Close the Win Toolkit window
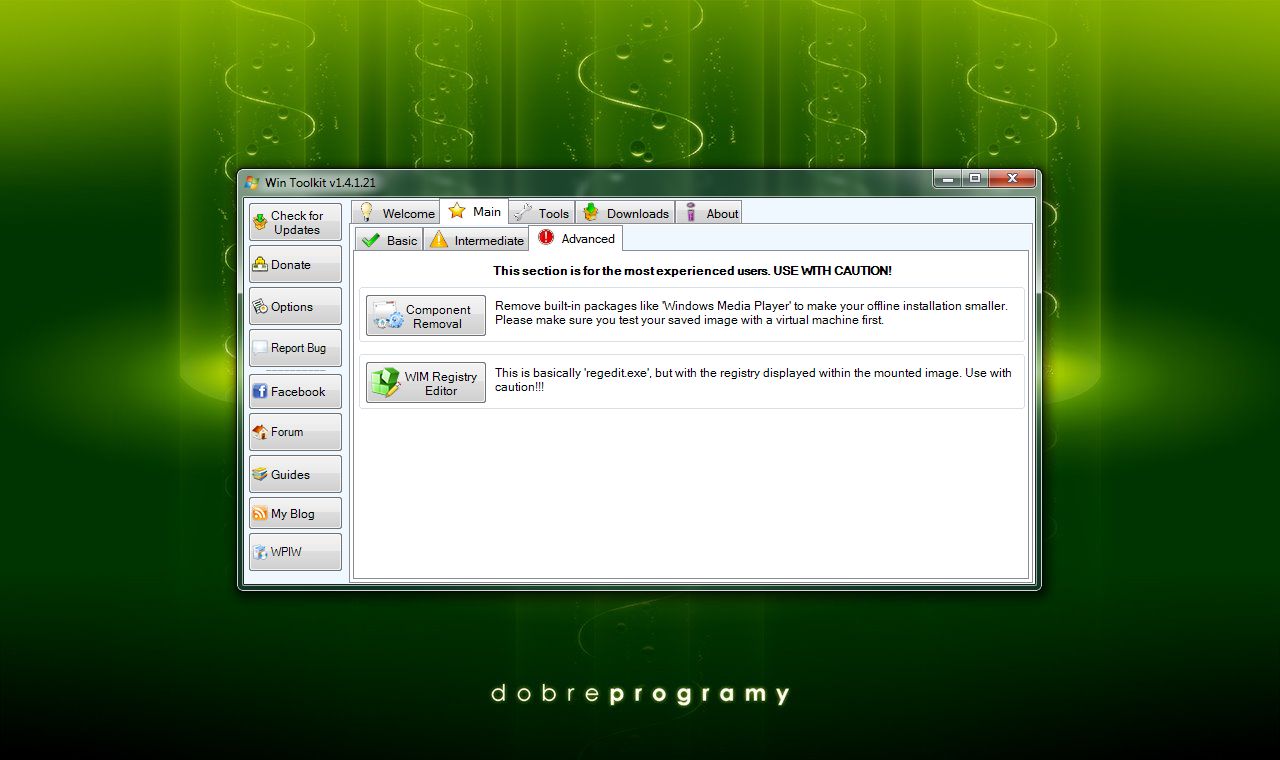The height and width of the screenshot is (760, 1280). [x=1012, y=178]
